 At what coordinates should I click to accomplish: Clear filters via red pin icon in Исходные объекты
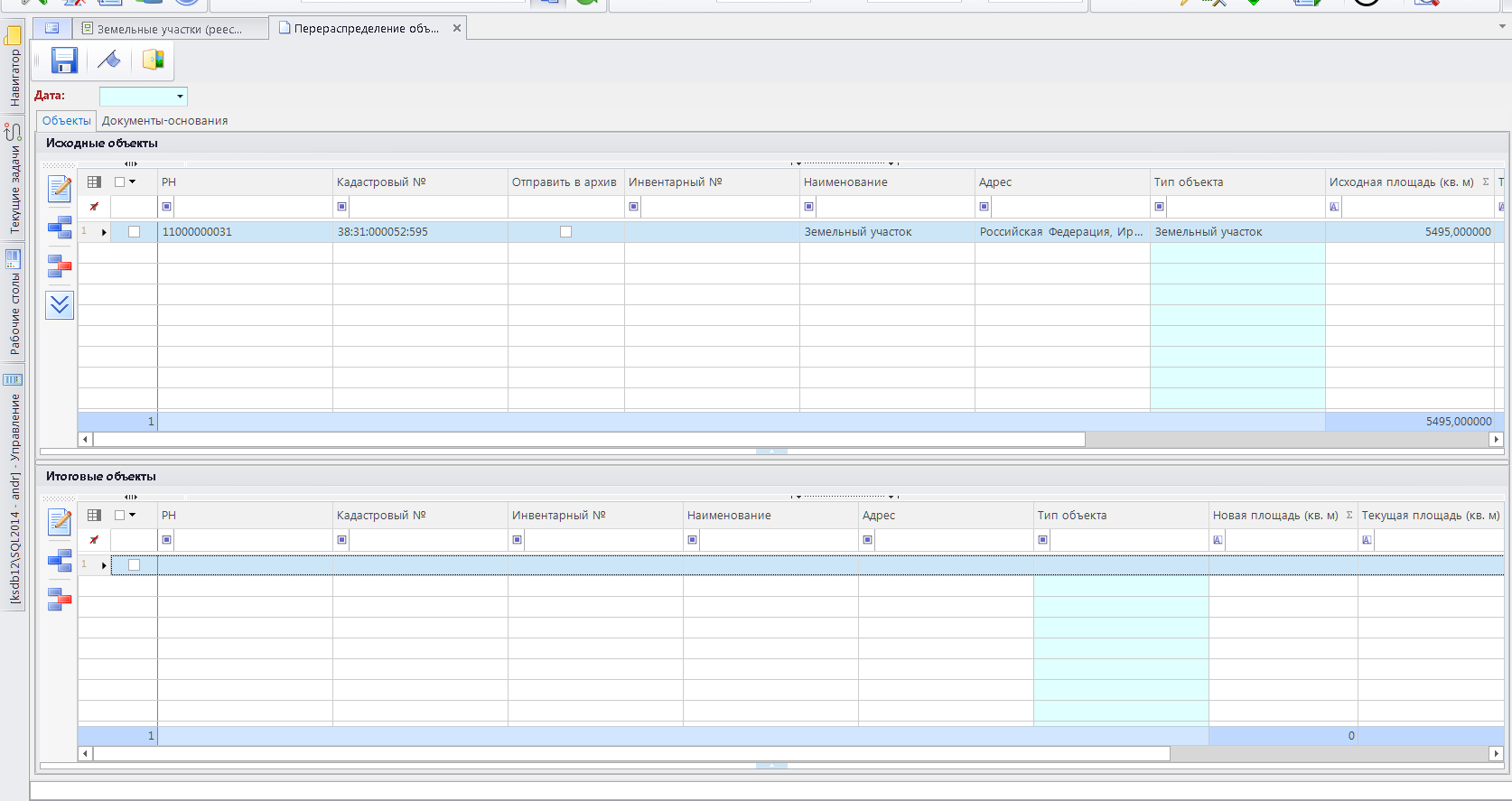coord(94,207)
